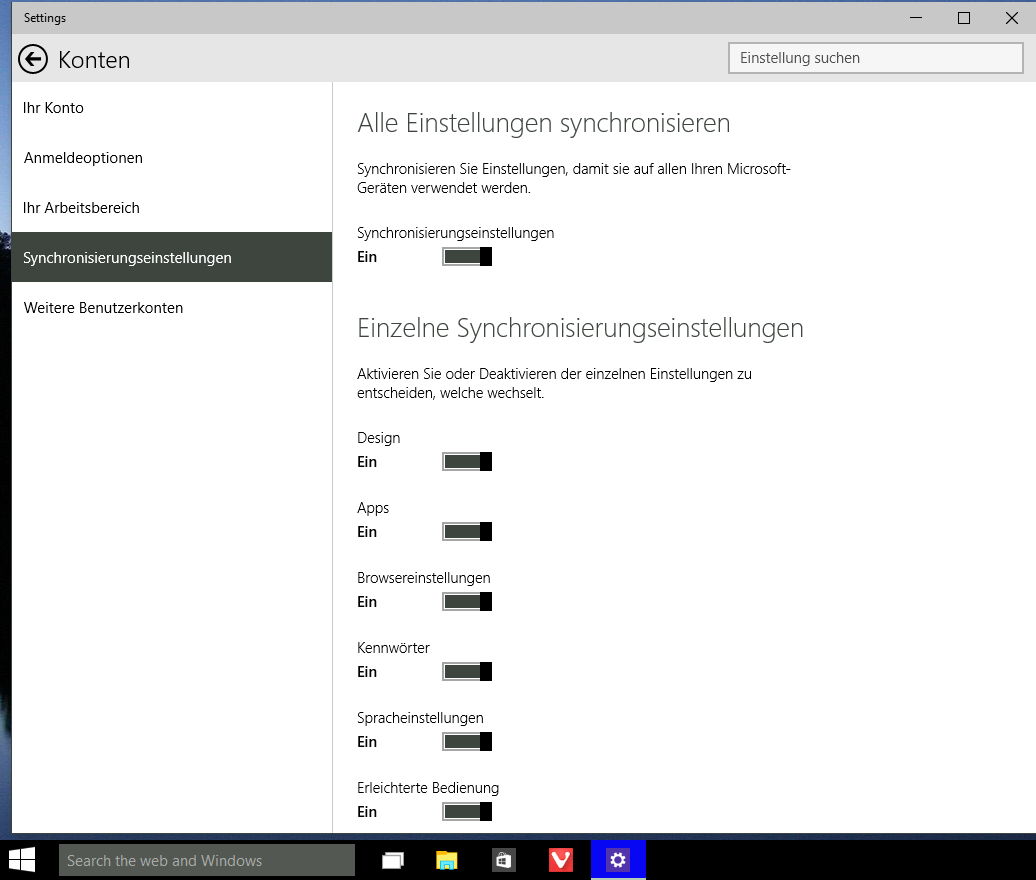Open the Windows Start menu
This screenshot has width=1036, height=880.
pyautogui.click(x=22, y=860)
